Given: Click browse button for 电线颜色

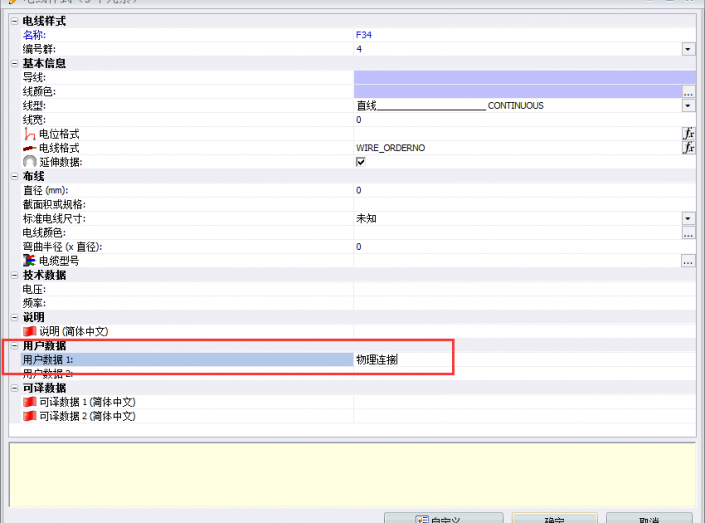Looking at the screenshot, I should pyautogui.click(x=688, y=233).
